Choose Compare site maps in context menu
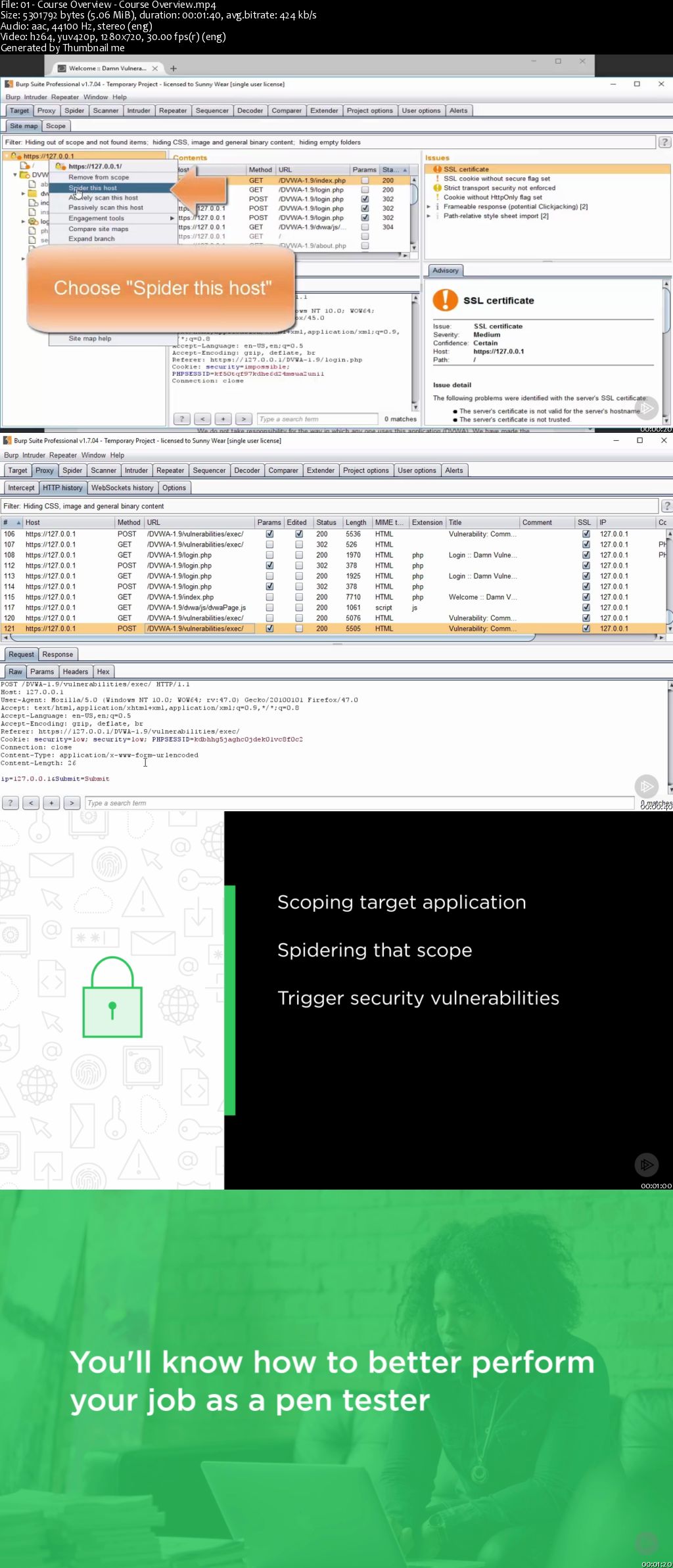 coord(99,229)
